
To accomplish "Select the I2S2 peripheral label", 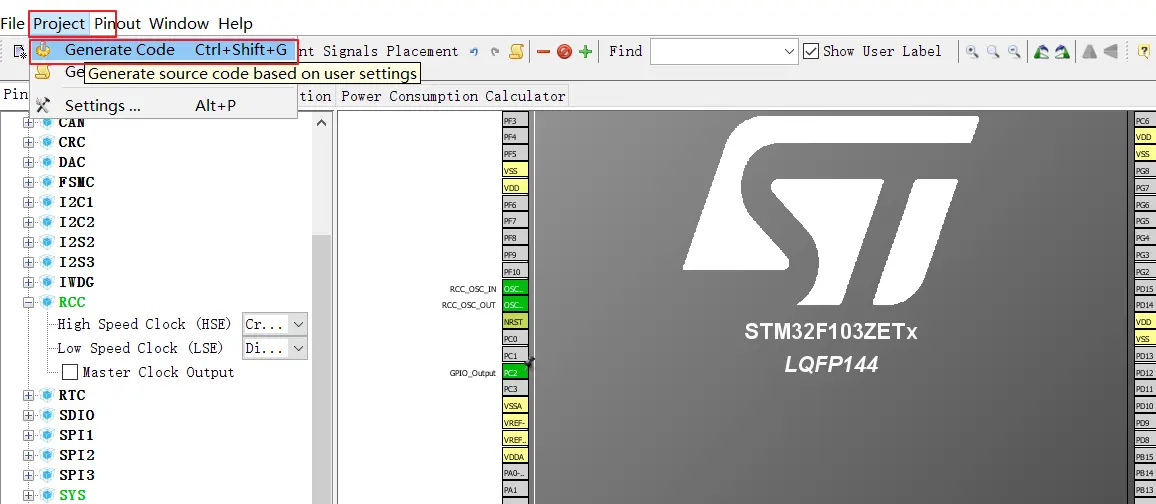I will click(77, 242).
